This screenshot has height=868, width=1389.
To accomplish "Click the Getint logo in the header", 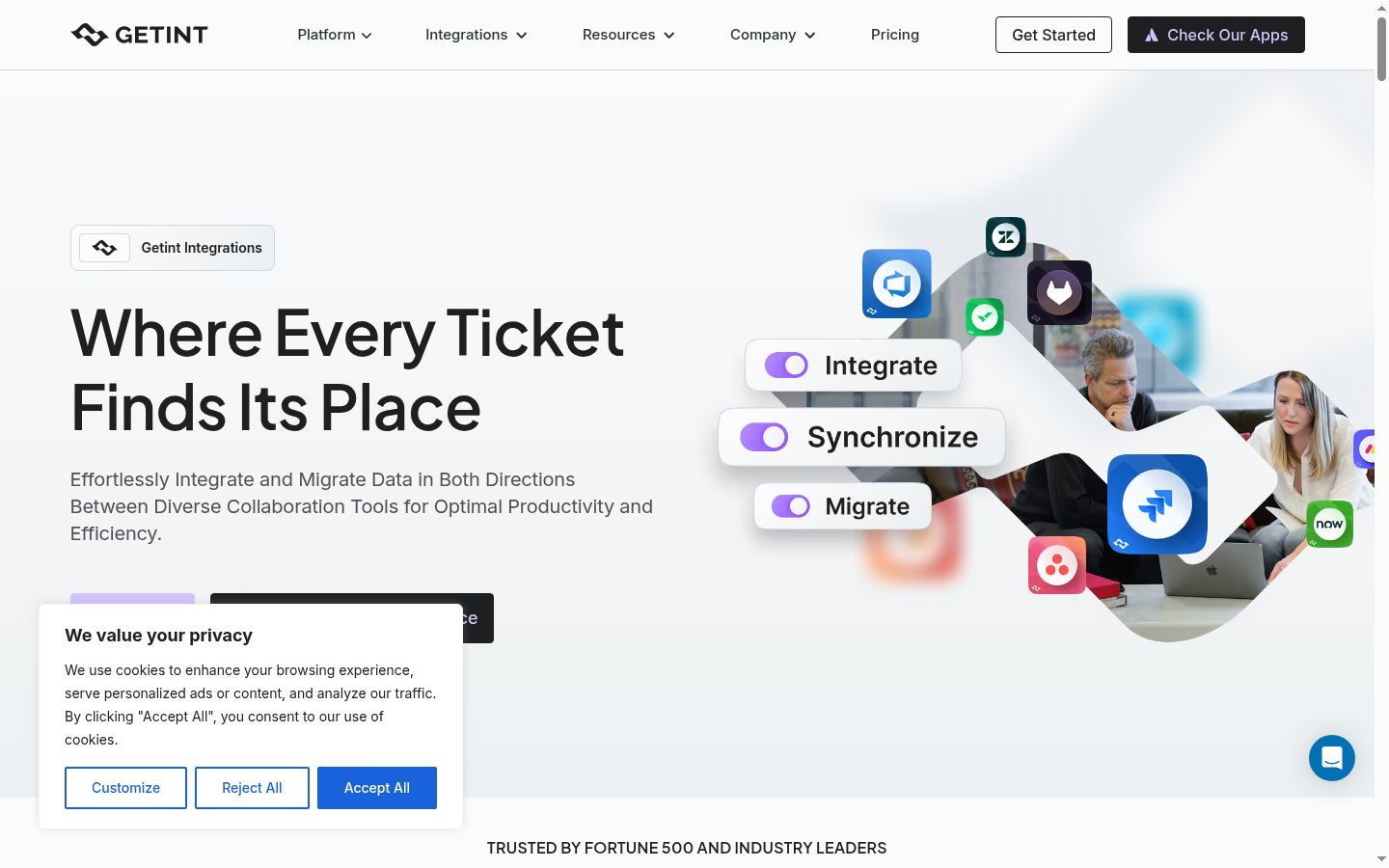I will pyautogui.click(x=140, y=35).
